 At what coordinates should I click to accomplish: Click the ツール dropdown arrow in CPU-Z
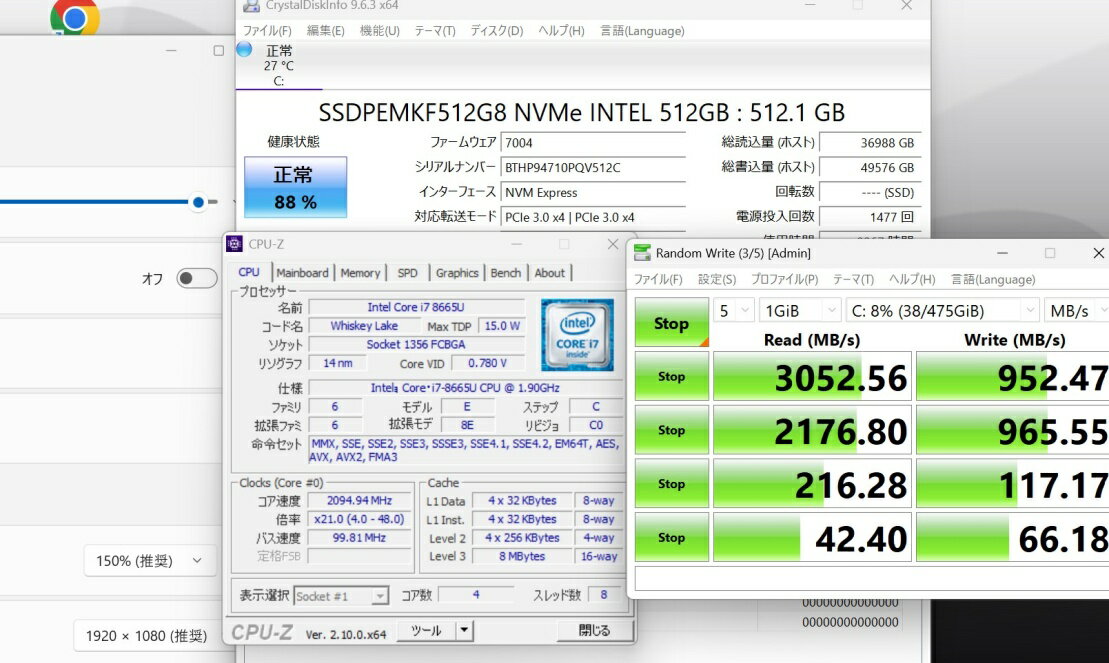(464, 630)
